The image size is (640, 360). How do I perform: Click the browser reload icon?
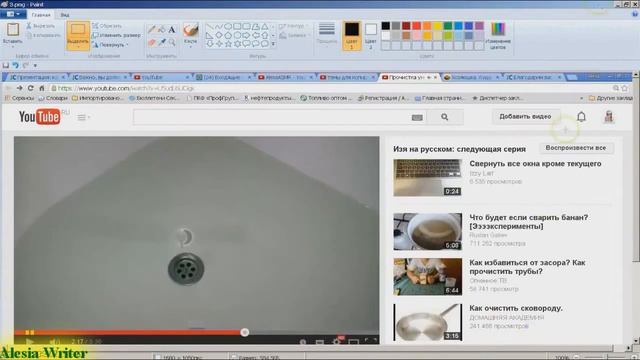31,88
